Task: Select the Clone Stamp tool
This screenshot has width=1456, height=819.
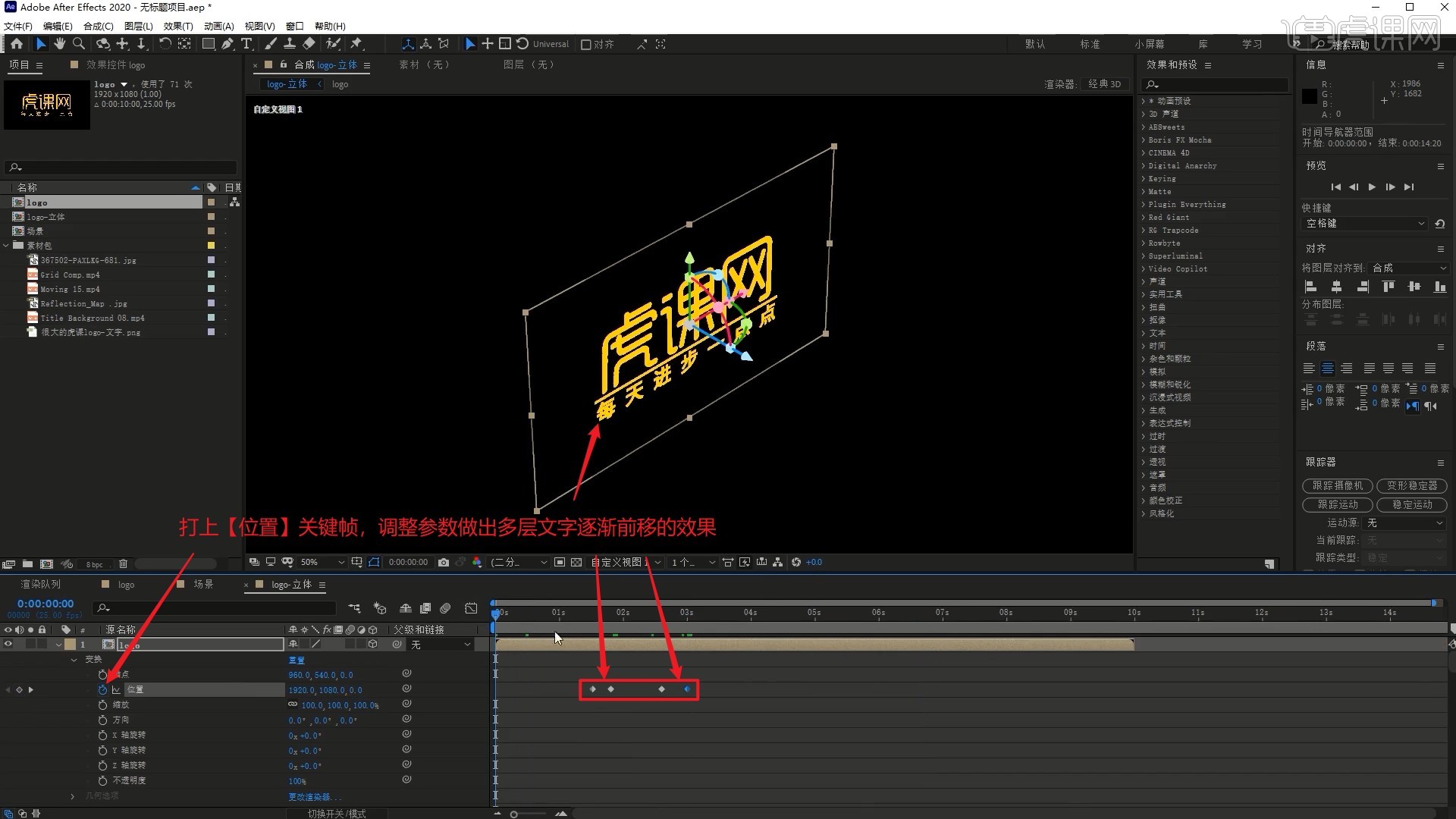Action: (x=290, y=44)
